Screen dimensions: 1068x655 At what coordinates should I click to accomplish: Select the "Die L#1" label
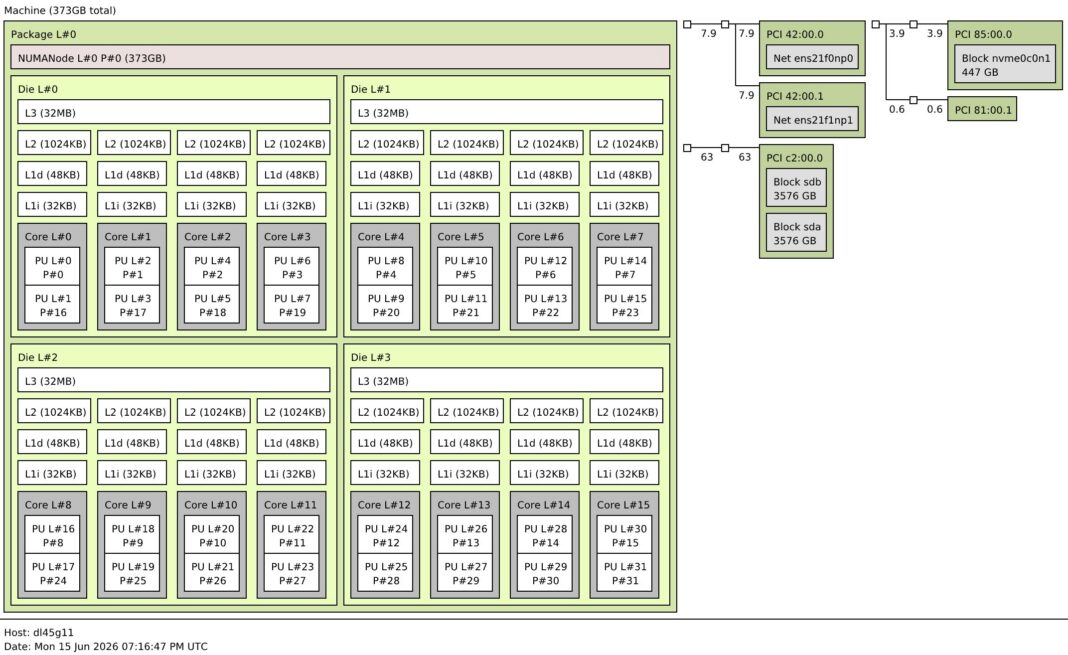pyautogui.click(x=371, y=89)
